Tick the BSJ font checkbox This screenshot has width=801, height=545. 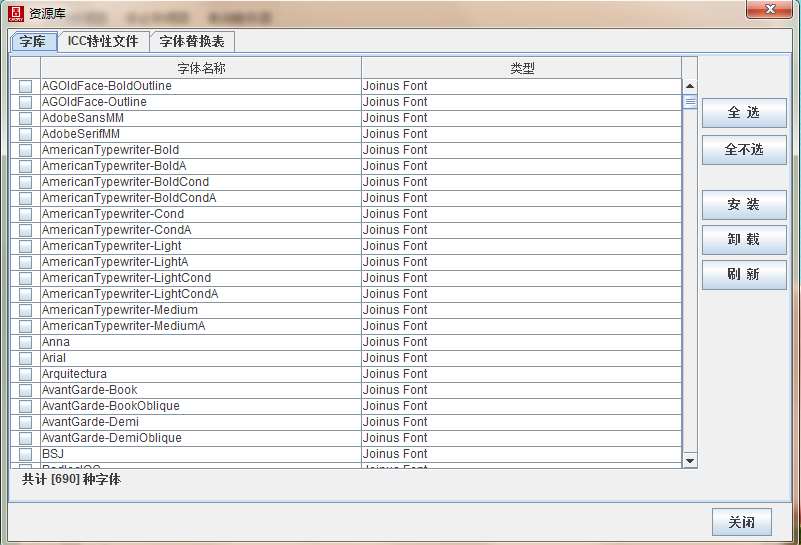(26, 455)
